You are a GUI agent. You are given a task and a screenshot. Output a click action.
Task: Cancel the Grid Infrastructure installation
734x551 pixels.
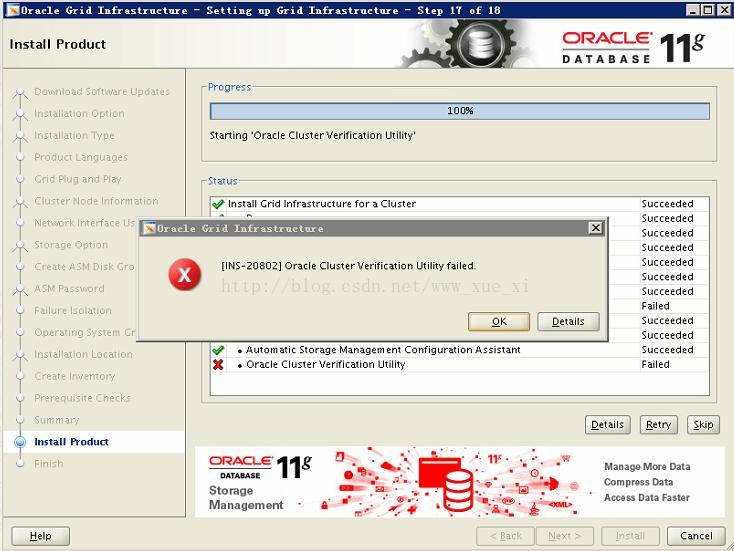click(x=696, y=536)
